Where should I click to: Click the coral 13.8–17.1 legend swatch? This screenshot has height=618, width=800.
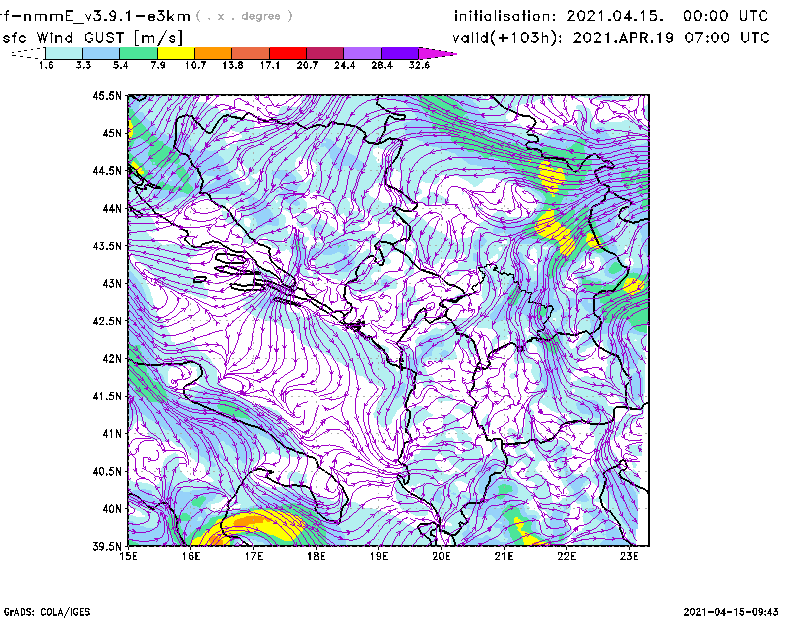[x=251, y=53]
